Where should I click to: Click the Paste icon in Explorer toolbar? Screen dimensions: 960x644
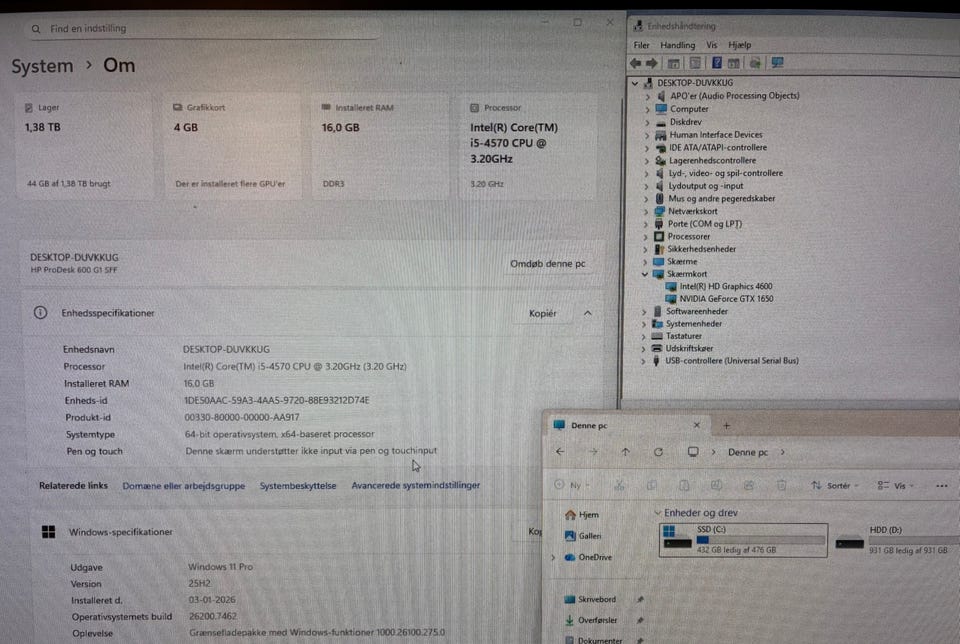click(684, 485)
